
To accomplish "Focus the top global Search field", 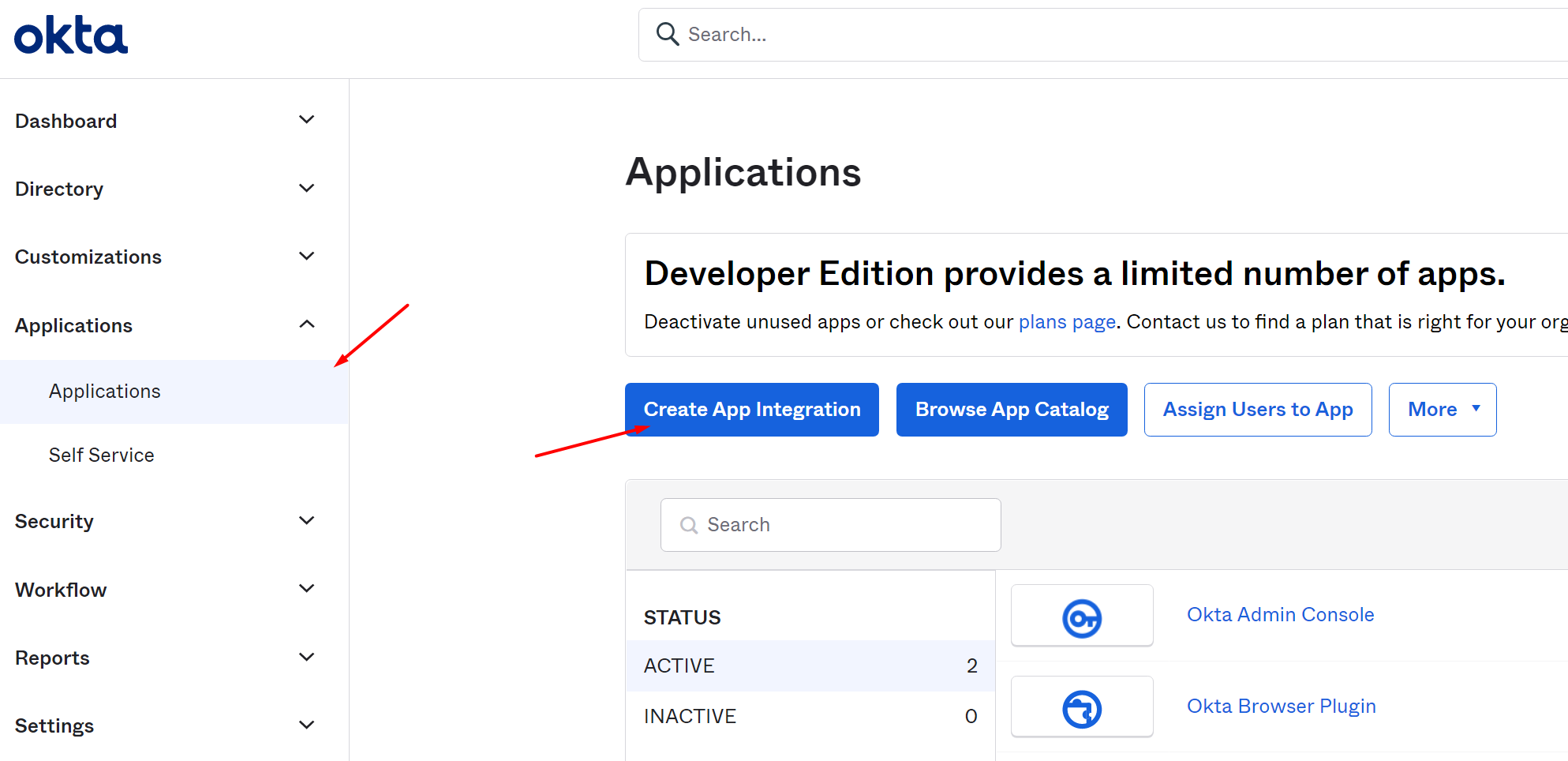I will tap(1103, 35).
